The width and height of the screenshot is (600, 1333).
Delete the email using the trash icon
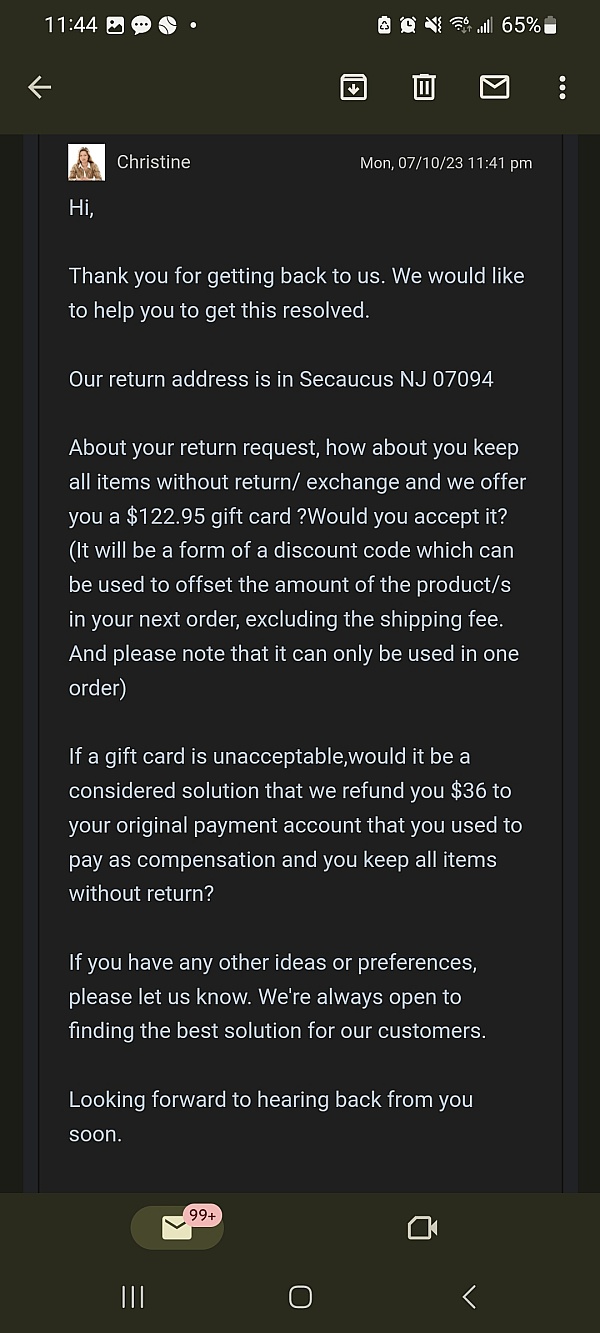click(x=424, y=88)
